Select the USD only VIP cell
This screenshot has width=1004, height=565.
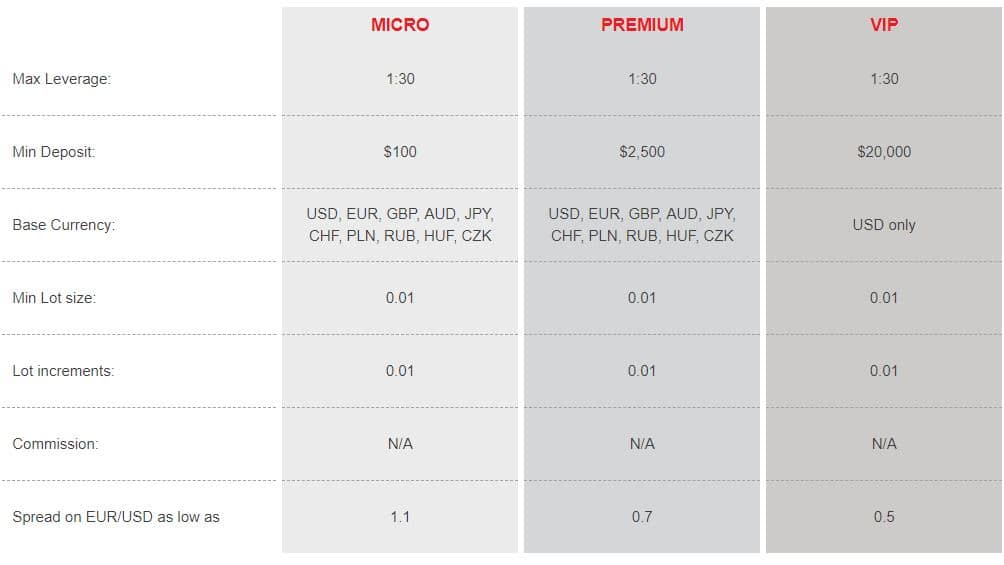tap(884, 225)
